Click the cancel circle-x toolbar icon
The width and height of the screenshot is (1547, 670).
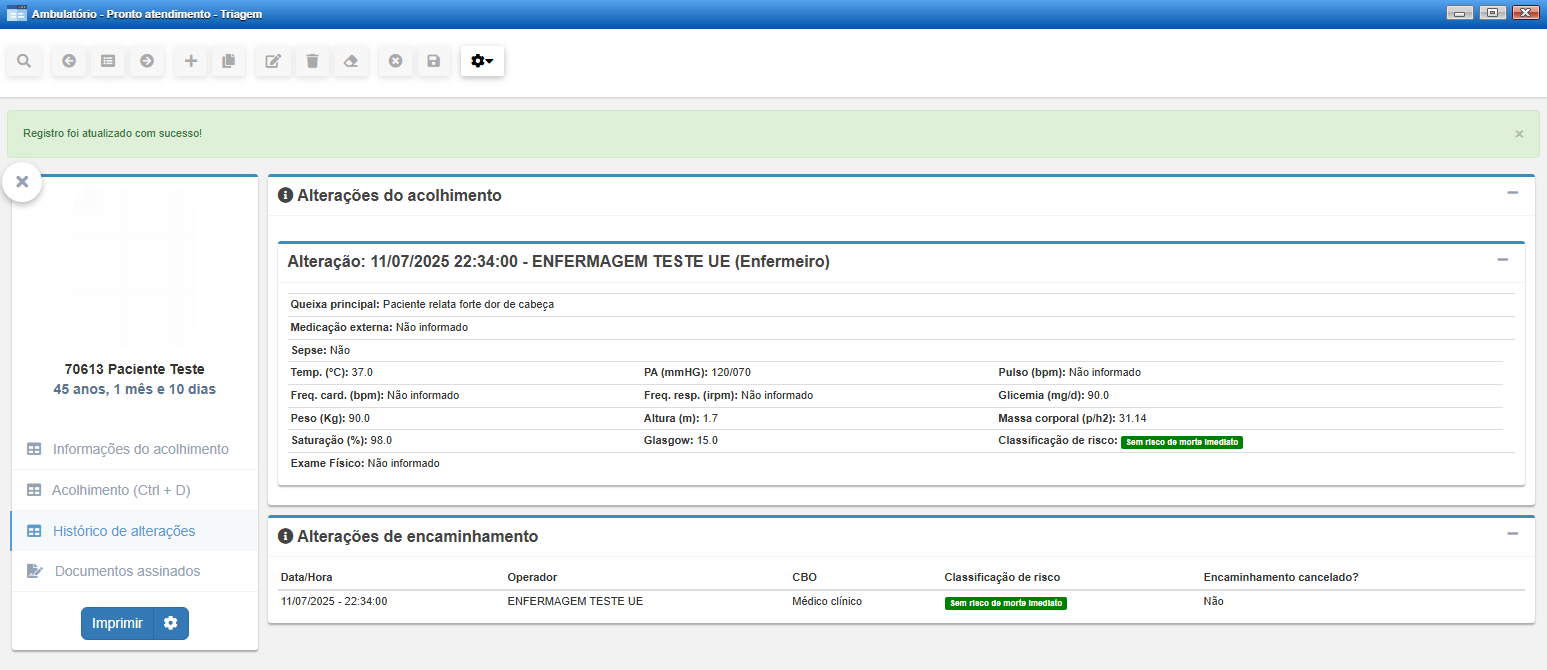tap(395, 61)
